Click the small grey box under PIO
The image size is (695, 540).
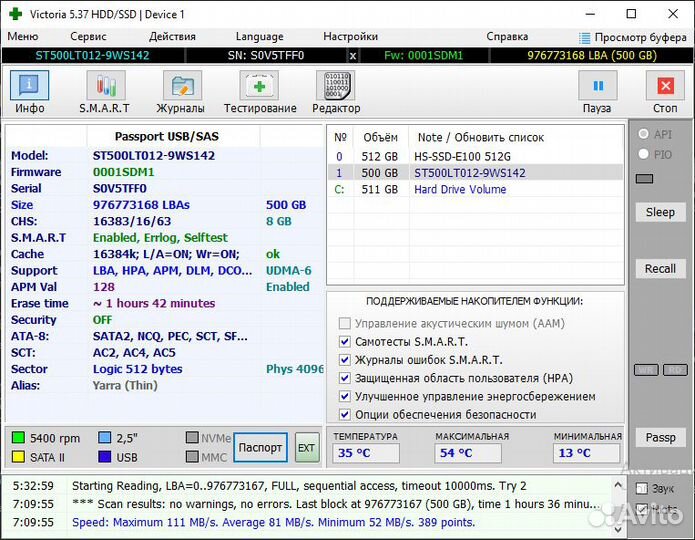[x=644, y=179]
